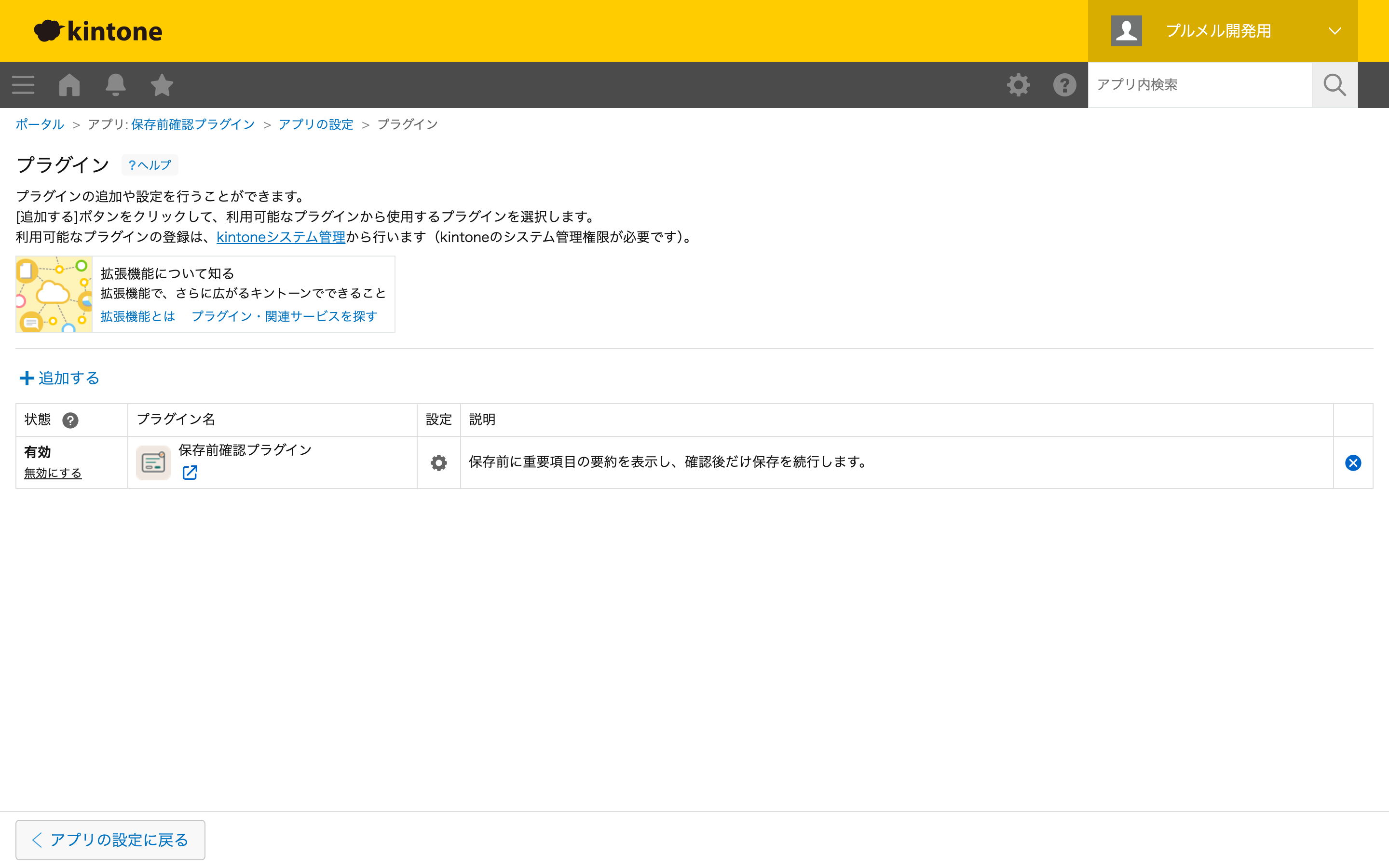Open plugin settings gear in table row
1389x868 pixels.
point(438,463)
